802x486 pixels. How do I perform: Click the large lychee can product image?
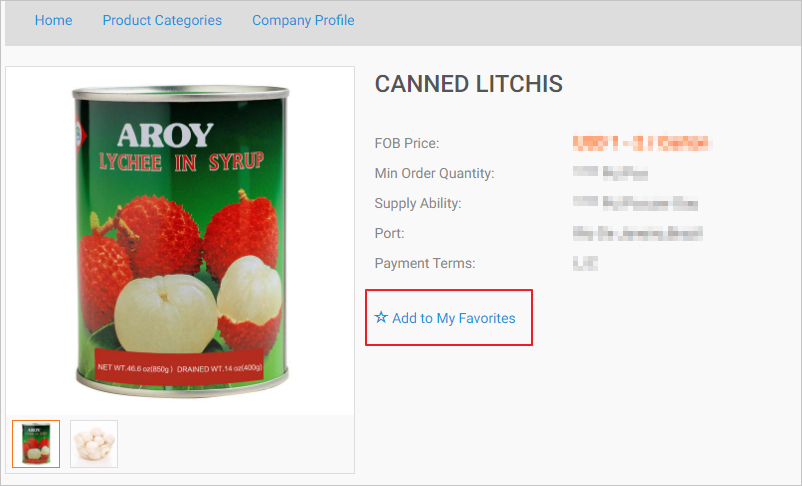[x=180, y=240]
